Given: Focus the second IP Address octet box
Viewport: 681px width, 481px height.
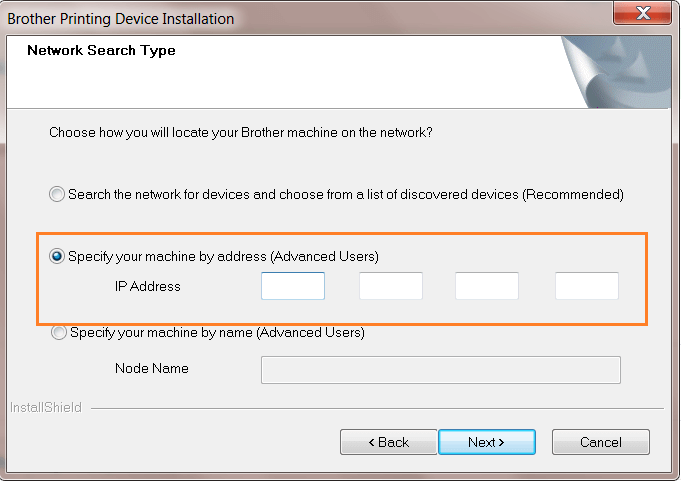Looking at the screenshot, I should pyautogui.click(x=390, y=286).
